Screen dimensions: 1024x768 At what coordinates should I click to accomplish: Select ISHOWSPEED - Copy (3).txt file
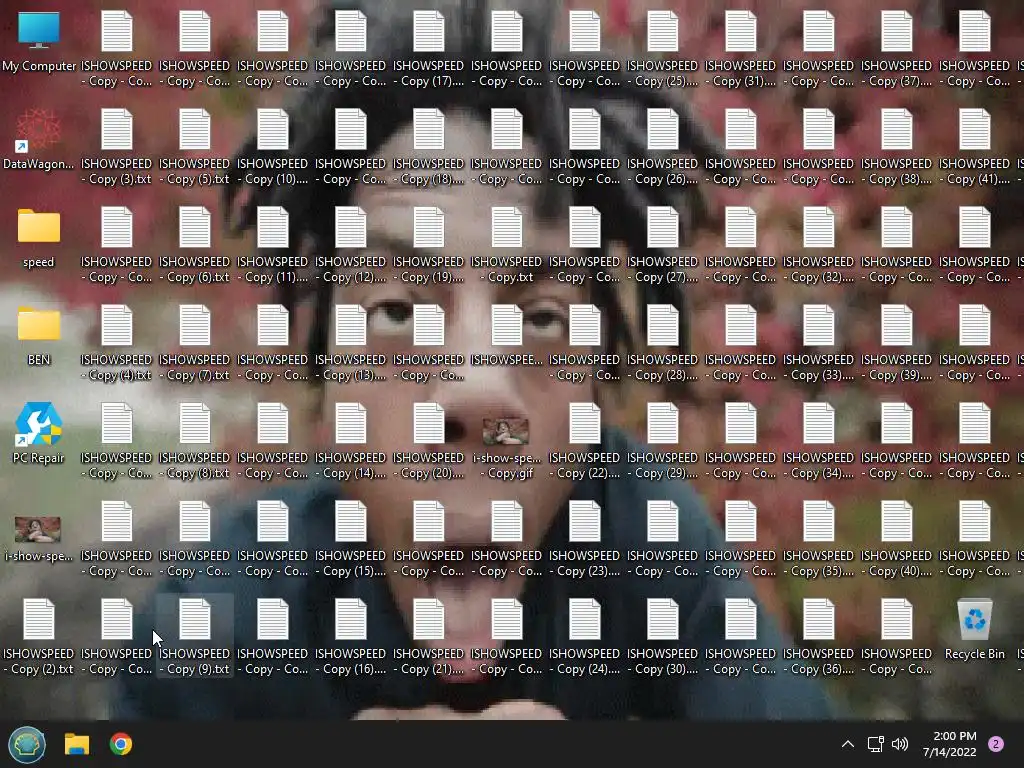(x=116, y=148)
